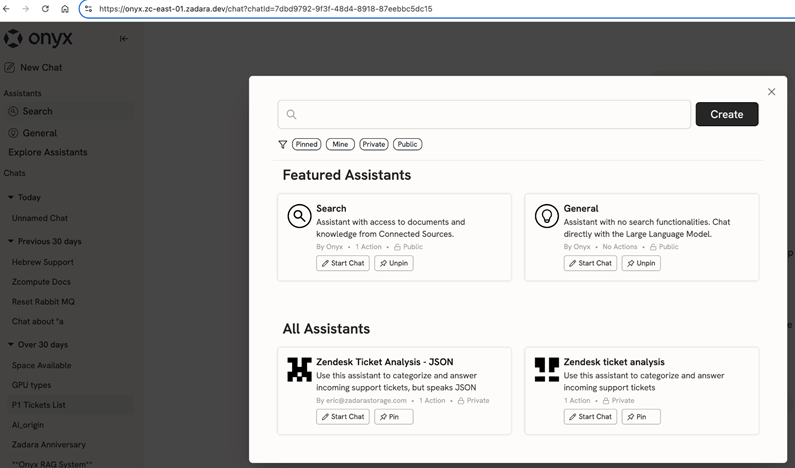Click the New Chat pencil icon
Screen dimensions: 795x468
[9, 67]
